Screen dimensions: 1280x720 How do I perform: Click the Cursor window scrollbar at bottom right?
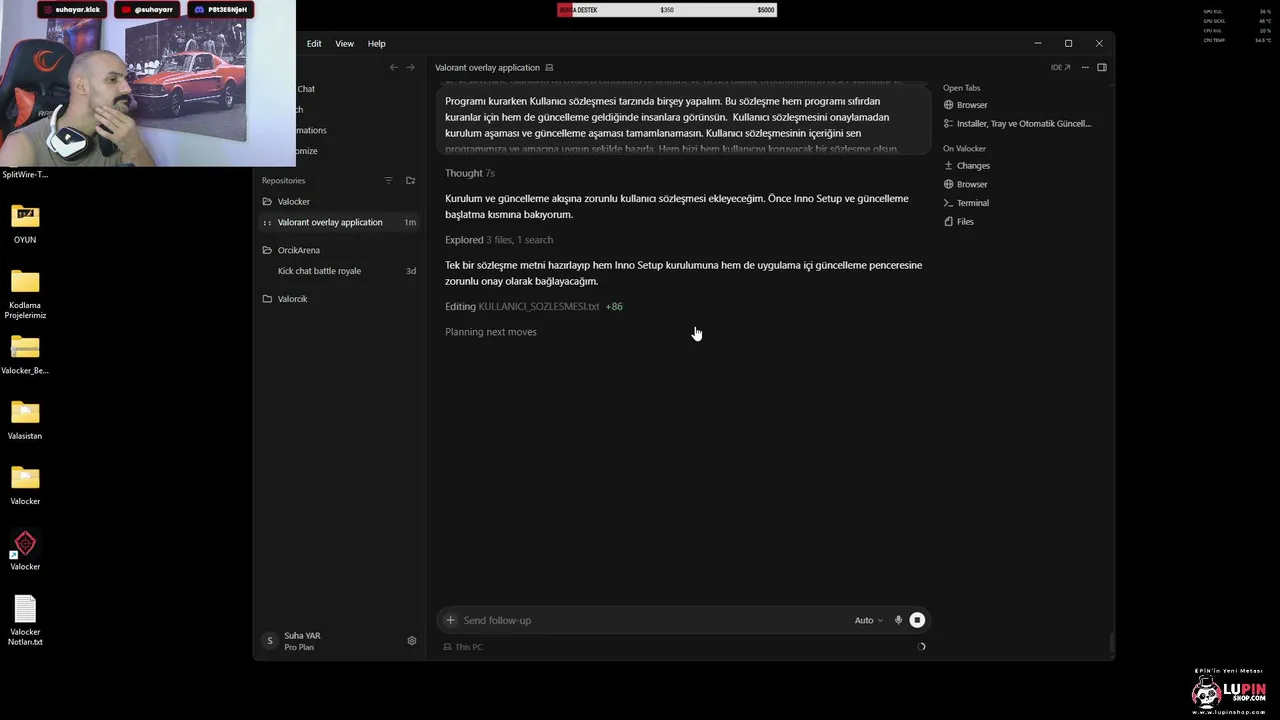1110,642
